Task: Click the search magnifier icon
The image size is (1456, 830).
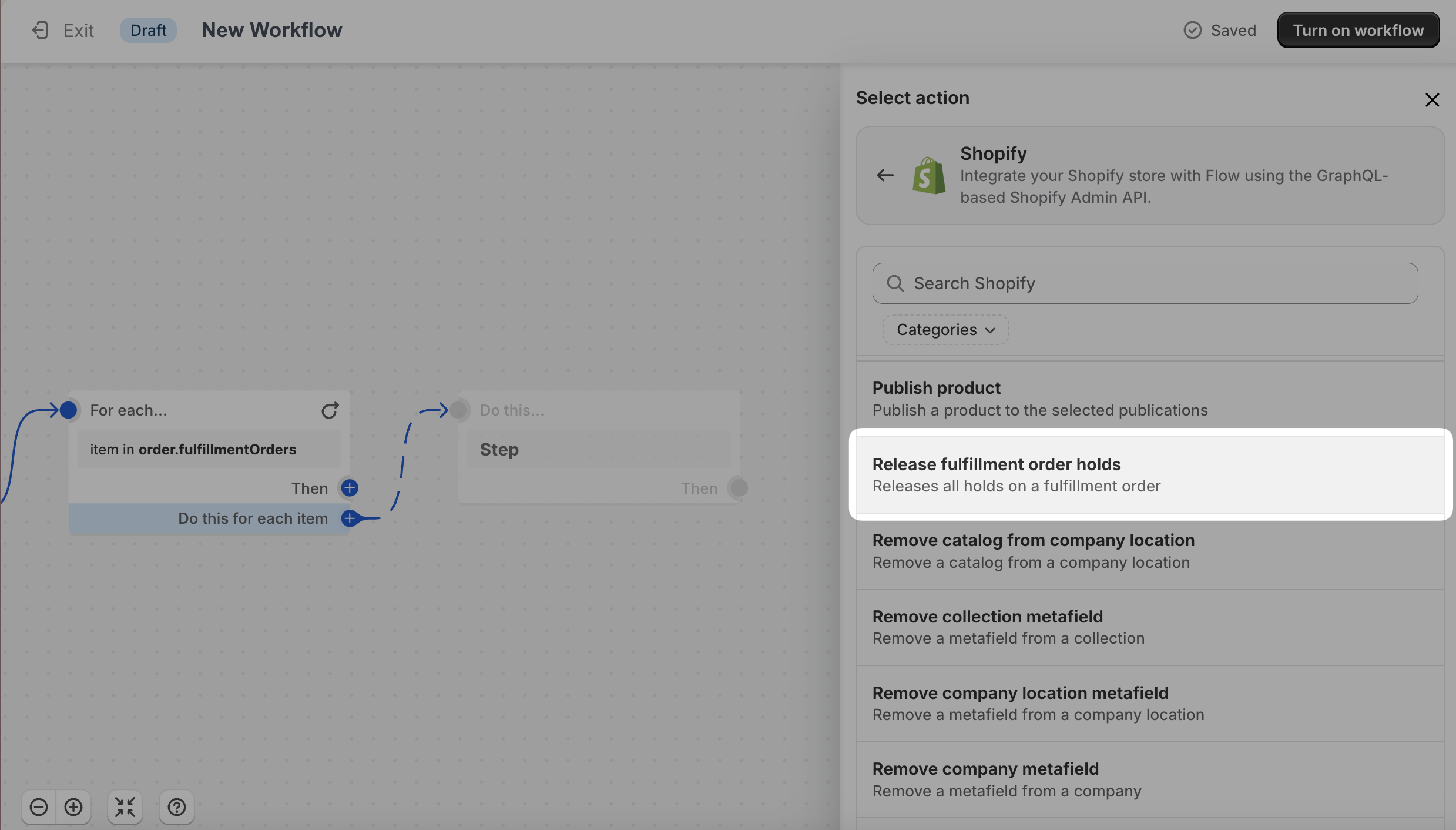Action: [895, 283]
